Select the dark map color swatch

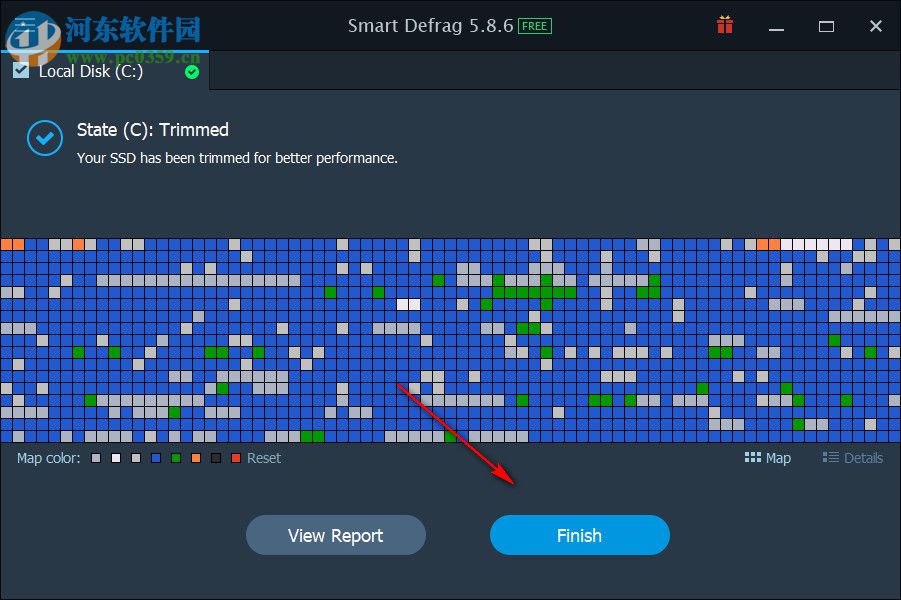[x=214, y=457]
